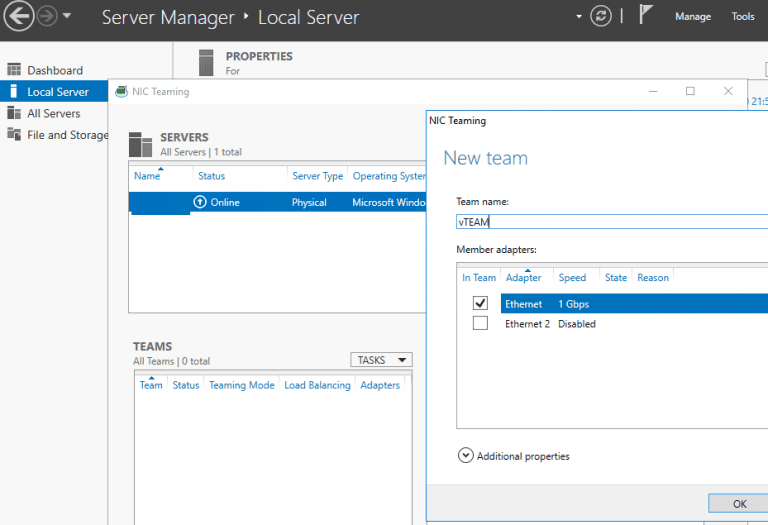
Task: Sort teams by Load Balancing column
Action: coord(317,385)
